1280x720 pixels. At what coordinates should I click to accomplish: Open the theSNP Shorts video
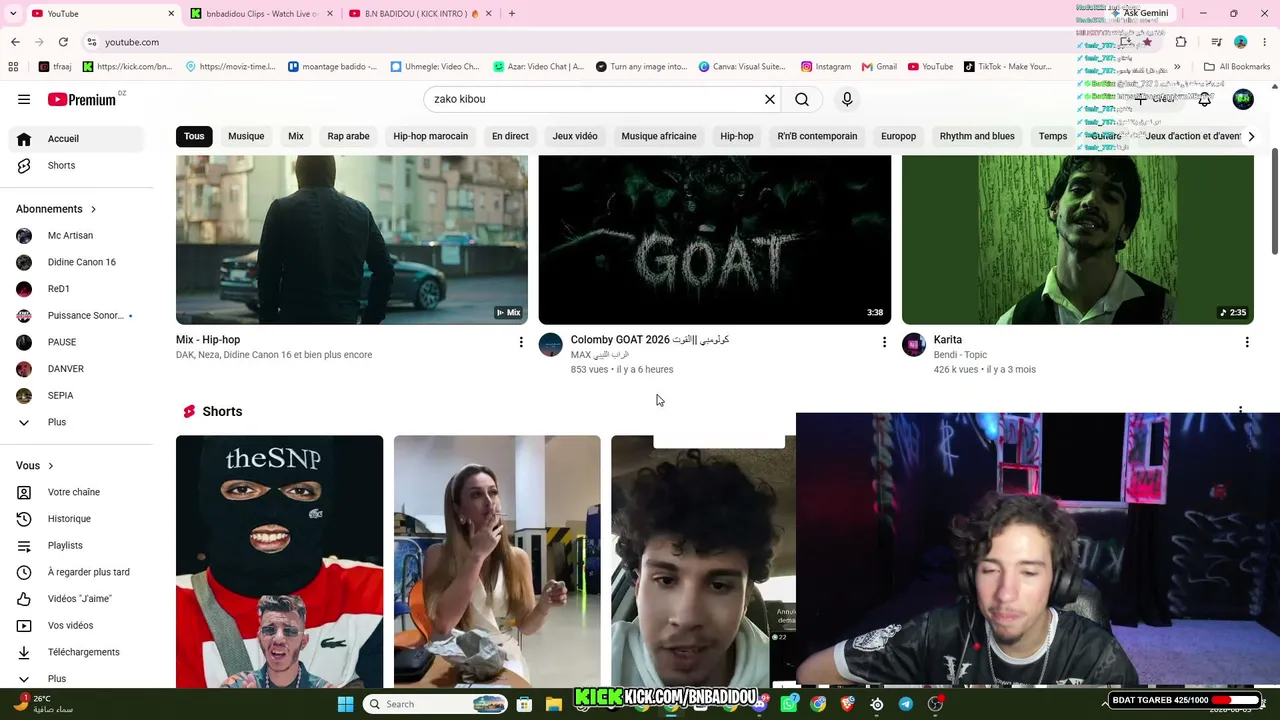click(279, 561)
